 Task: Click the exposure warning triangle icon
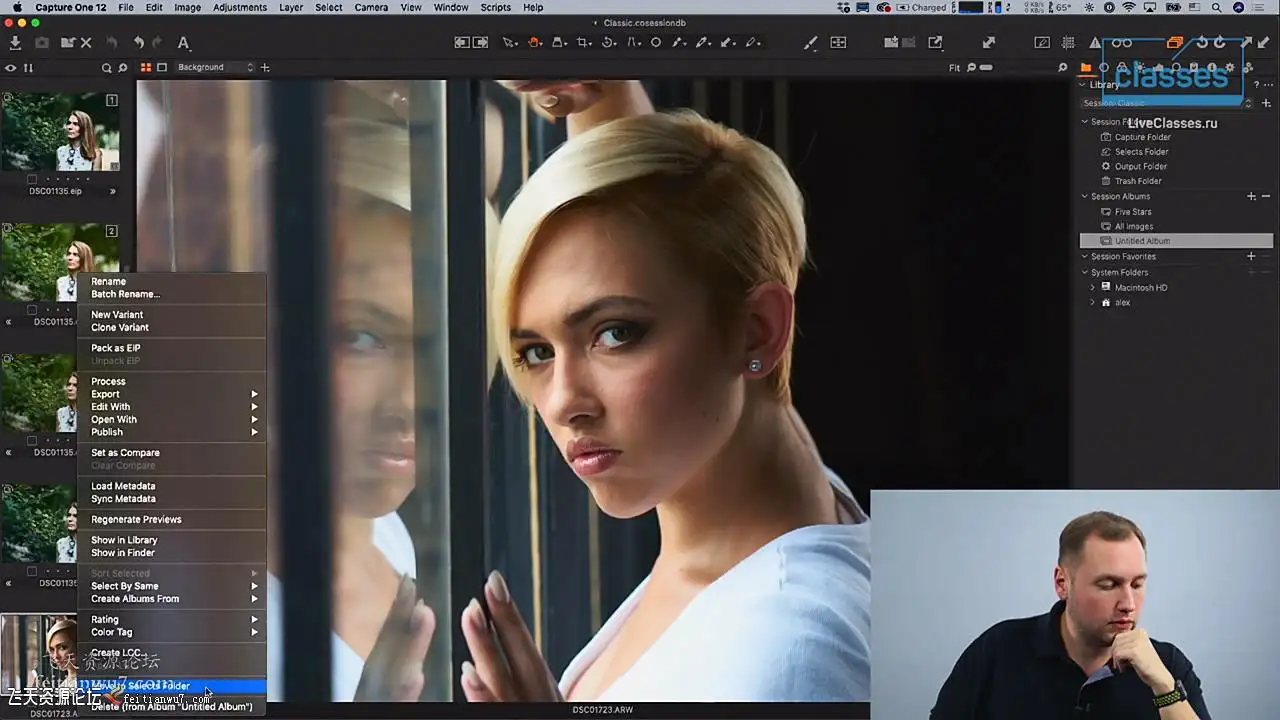[x=1095, y=43]
